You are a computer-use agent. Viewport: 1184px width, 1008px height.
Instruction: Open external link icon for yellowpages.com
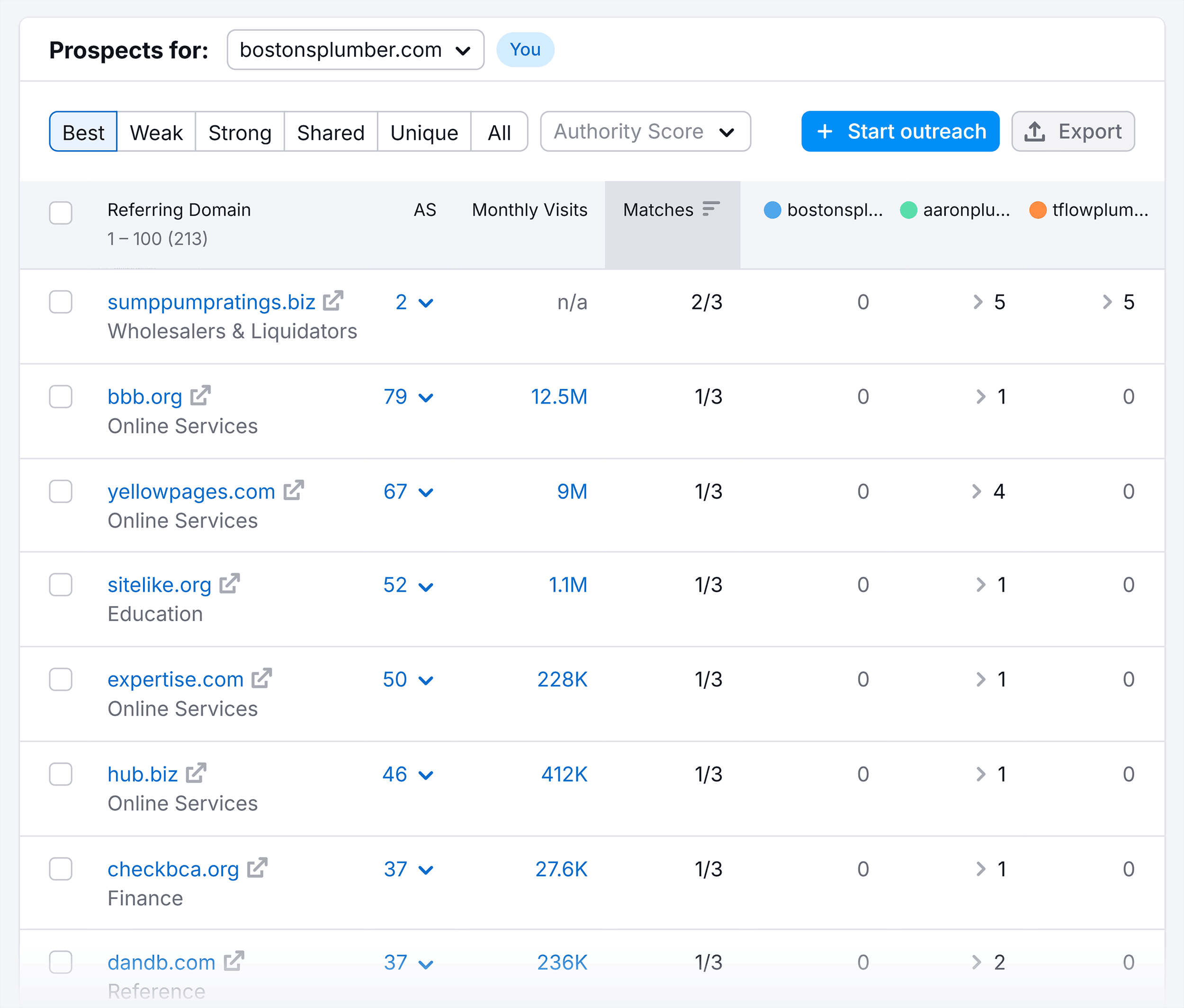(x=294, y=490)
